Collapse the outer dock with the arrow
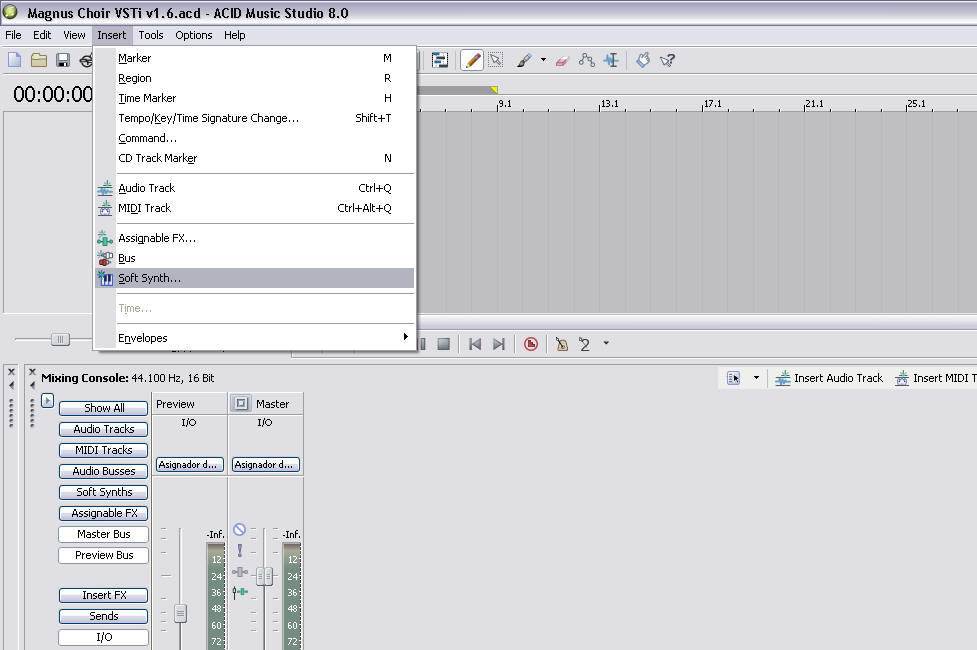 click(x=11, y=385)
